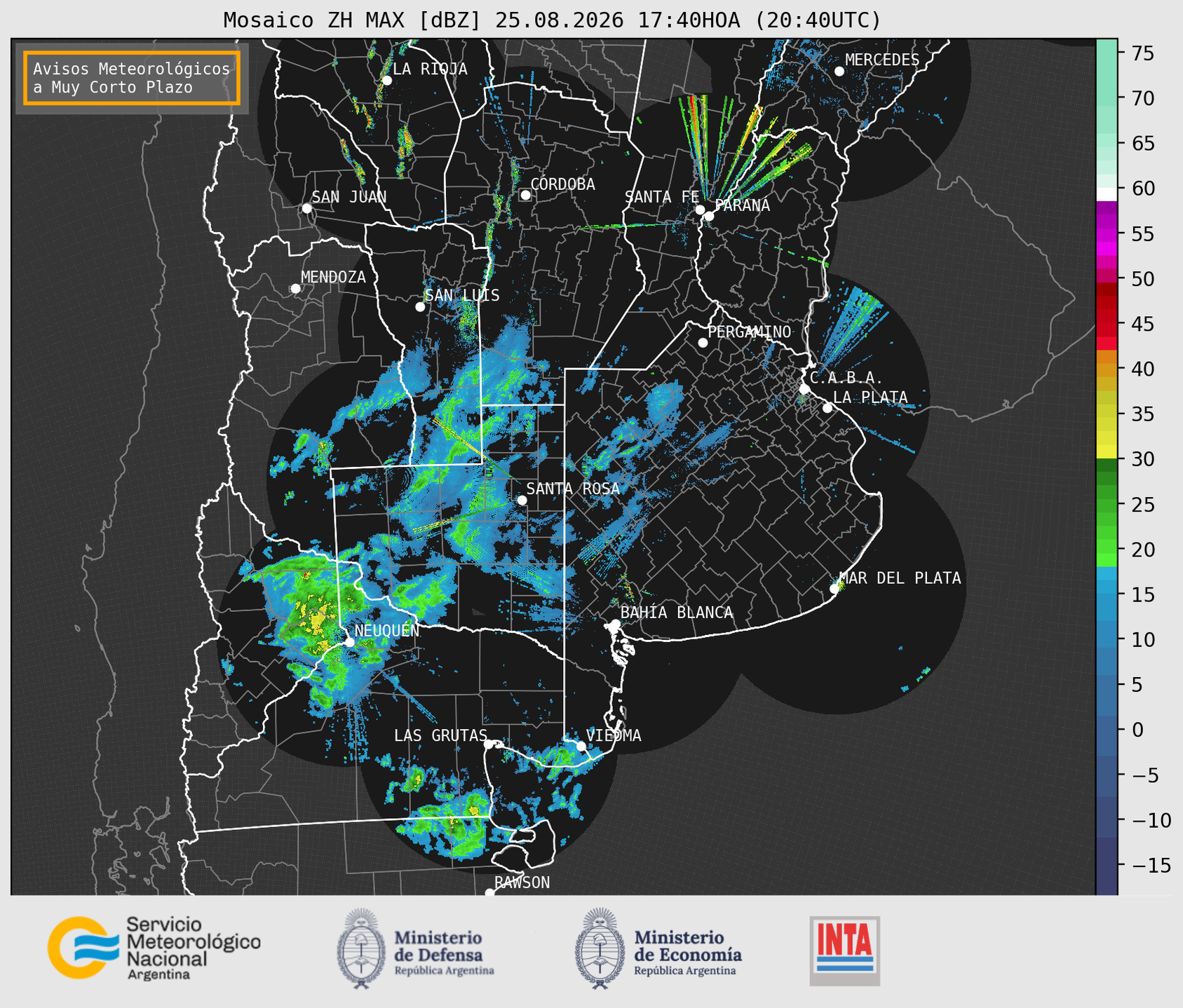
Task: Click the INTA logo
Action: [x=844, y=951]
